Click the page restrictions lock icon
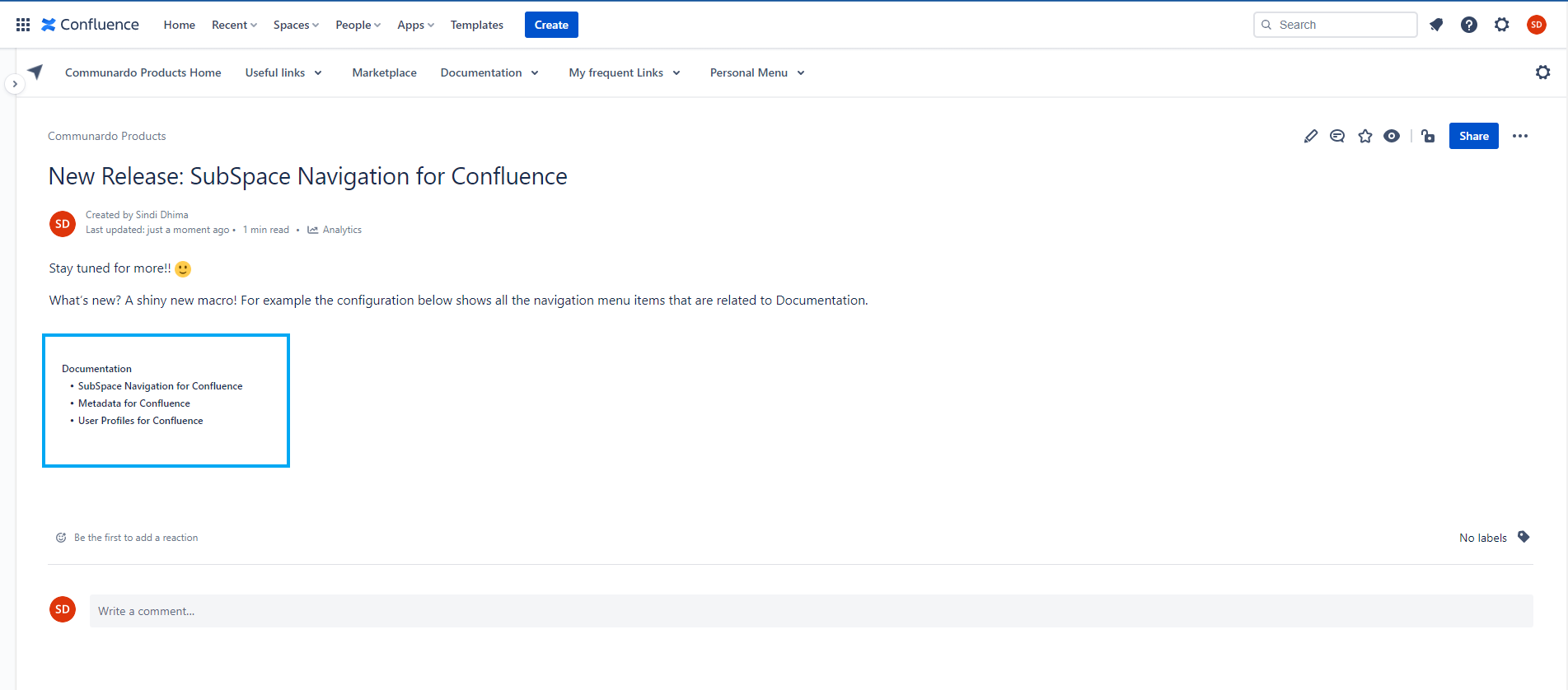 1429,136
